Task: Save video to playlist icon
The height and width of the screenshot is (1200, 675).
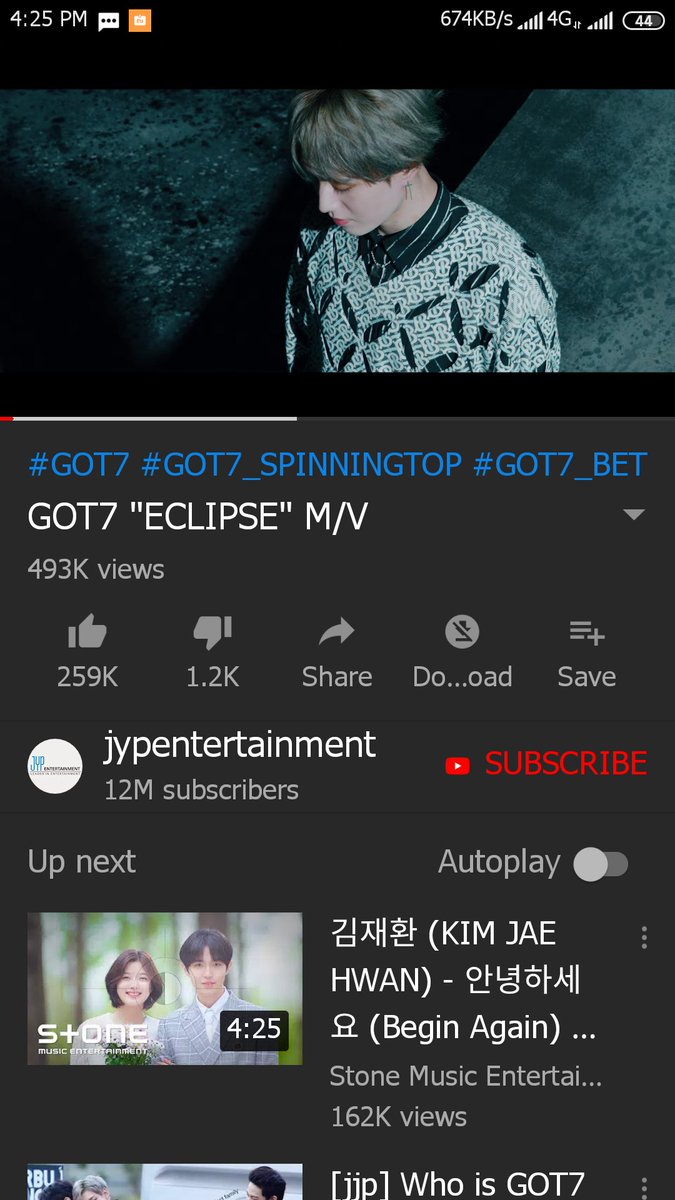Action: click(x=587, y=632)
